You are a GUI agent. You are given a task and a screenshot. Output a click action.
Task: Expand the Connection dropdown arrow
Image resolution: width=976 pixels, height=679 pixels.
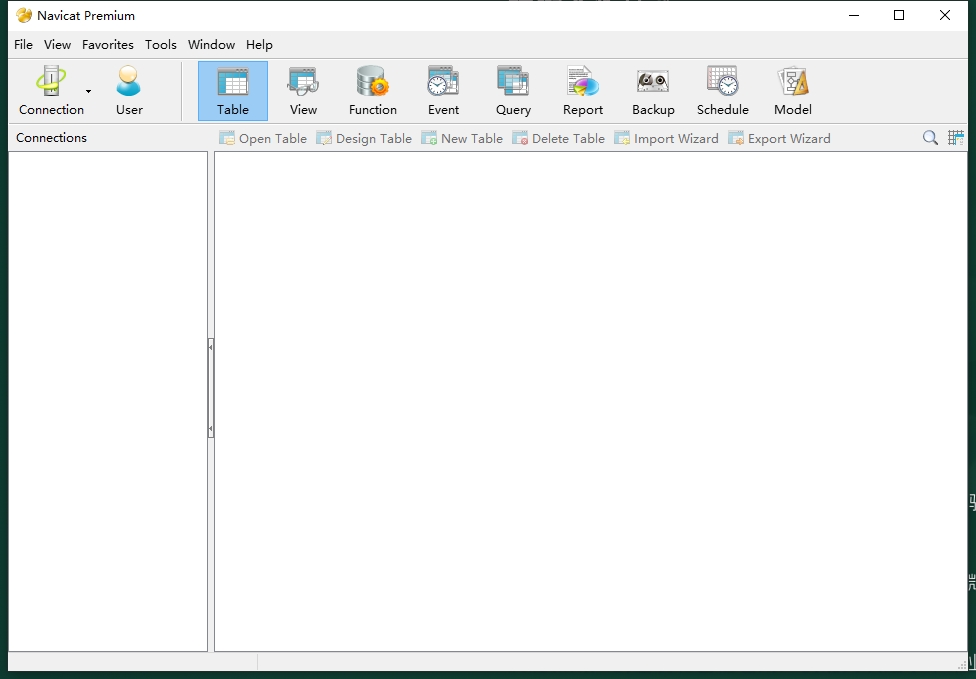point(88,91)
